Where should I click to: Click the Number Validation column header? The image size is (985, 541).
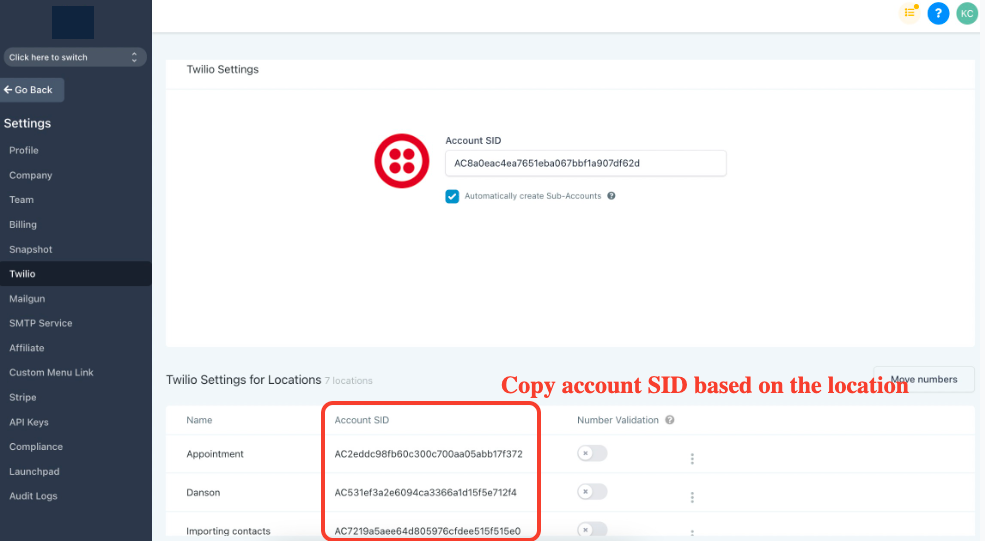coord(618,420)
